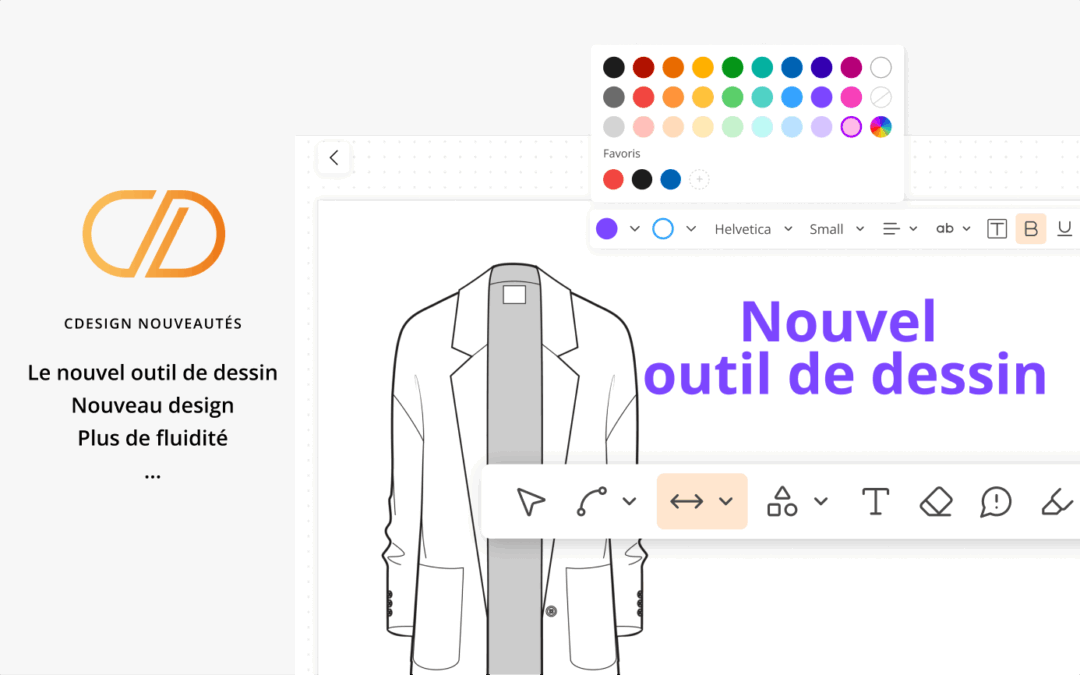Click the comment annotation tool
Viewport: 1080px width, 675px height.
pos(994,500)
